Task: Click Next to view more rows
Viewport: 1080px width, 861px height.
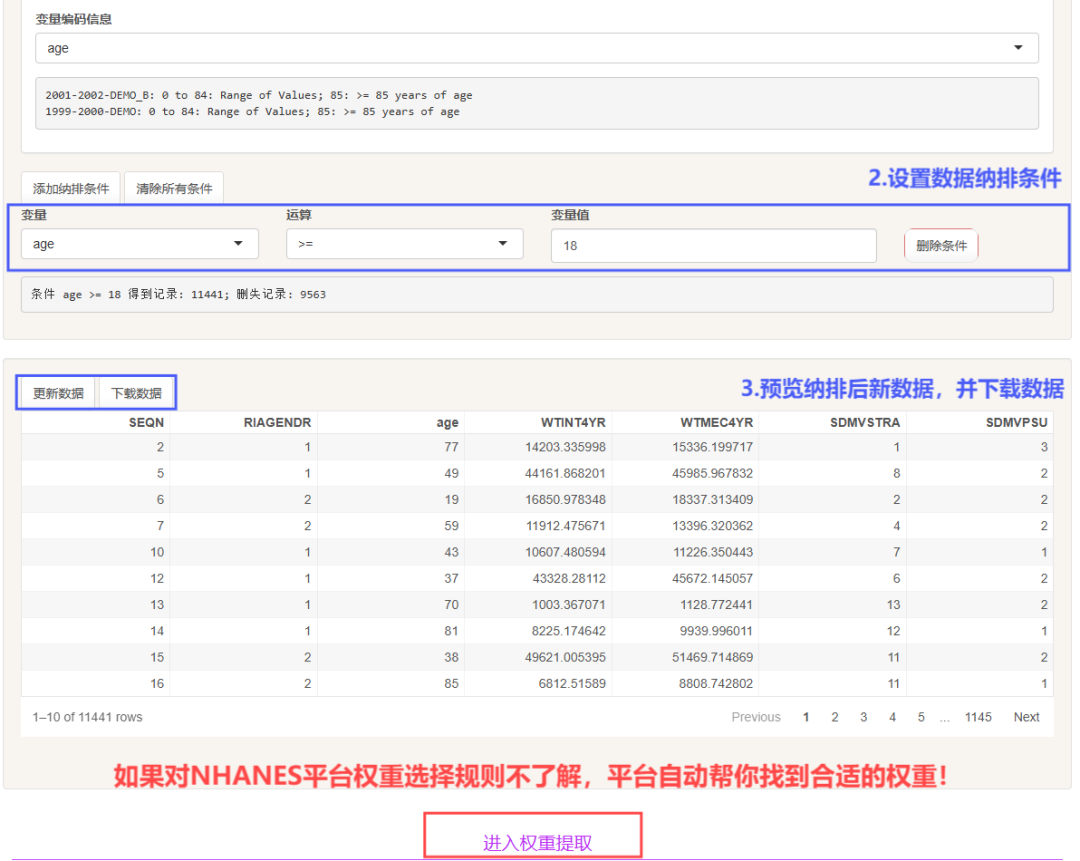Action: pyautogui.click(x=1026, y=717)
